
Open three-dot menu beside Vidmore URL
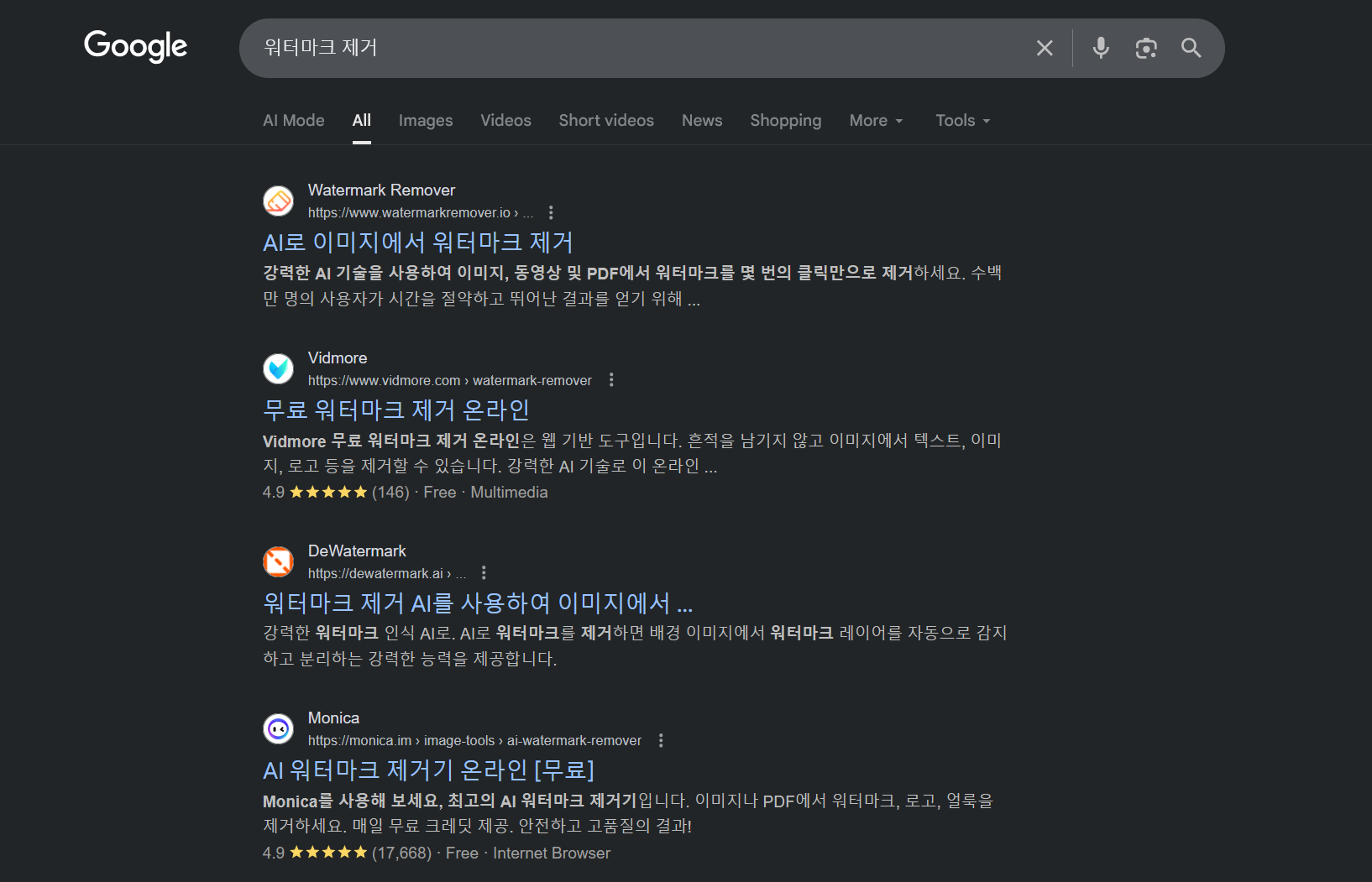coord(611,380)
